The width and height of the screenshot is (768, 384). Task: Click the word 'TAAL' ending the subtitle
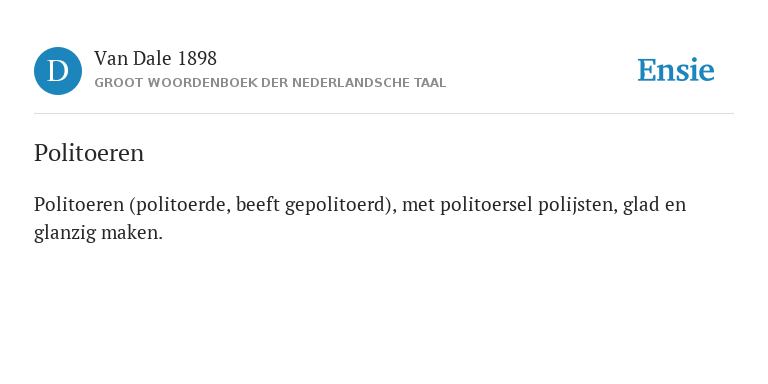(x=430, y=83)
